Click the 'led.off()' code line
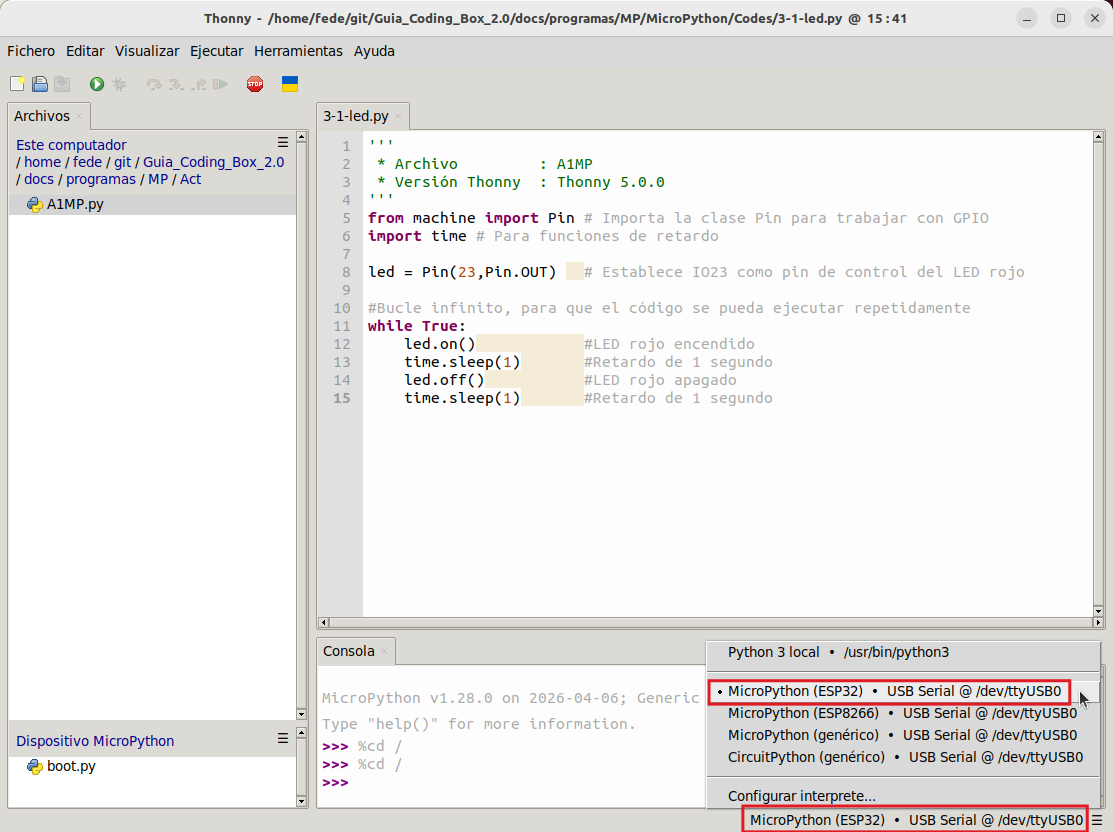1113x832 pixels. [444, 380]
